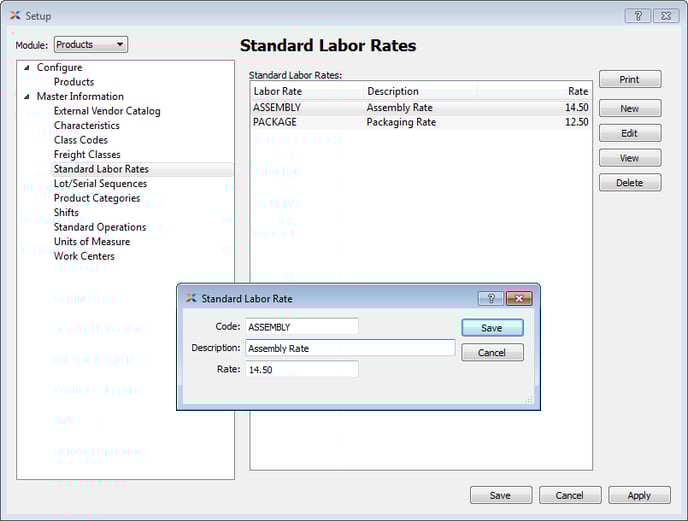
Task: Click the help icon in Standard Labor Rate dialog
Action: pos(489,298)
